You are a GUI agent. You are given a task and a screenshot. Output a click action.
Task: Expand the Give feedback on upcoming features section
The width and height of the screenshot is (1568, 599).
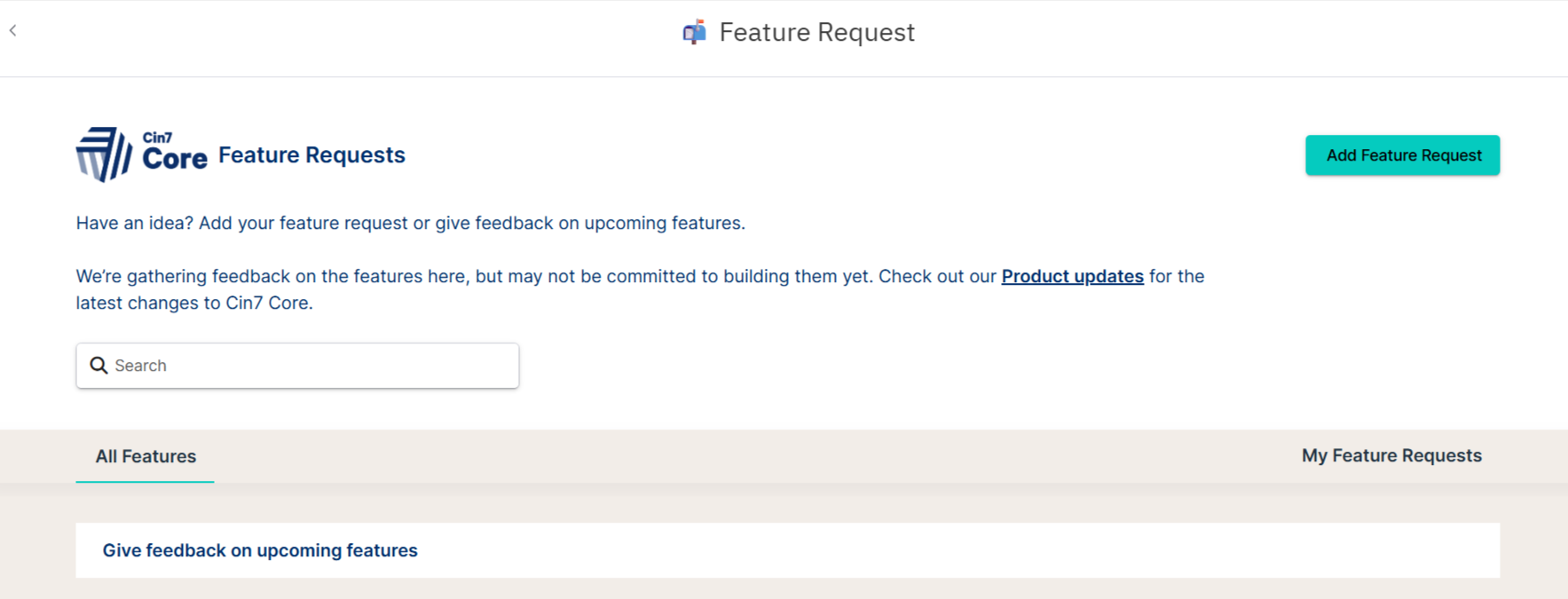point(260,550)
